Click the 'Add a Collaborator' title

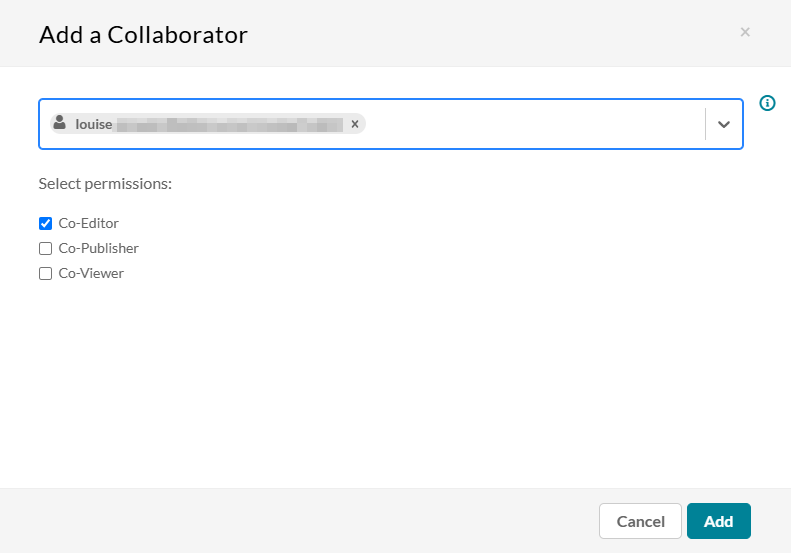pos(143,35)
